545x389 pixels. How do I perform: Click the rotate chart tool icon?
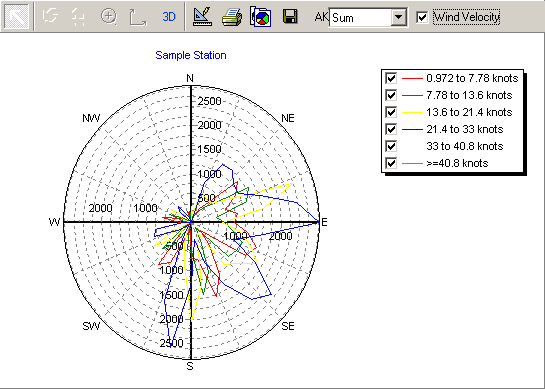point(50,16)
